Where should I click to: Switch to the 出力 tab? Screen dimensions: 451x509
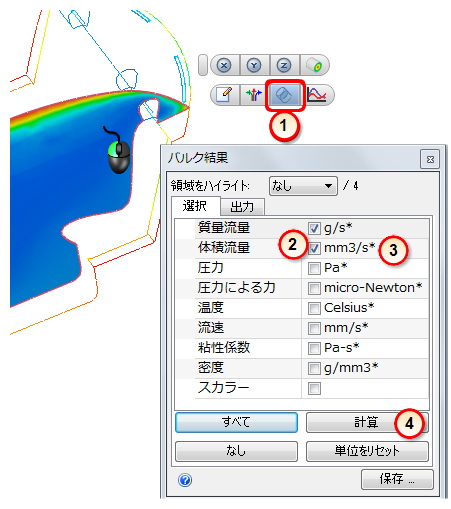(x=242, y=207)
